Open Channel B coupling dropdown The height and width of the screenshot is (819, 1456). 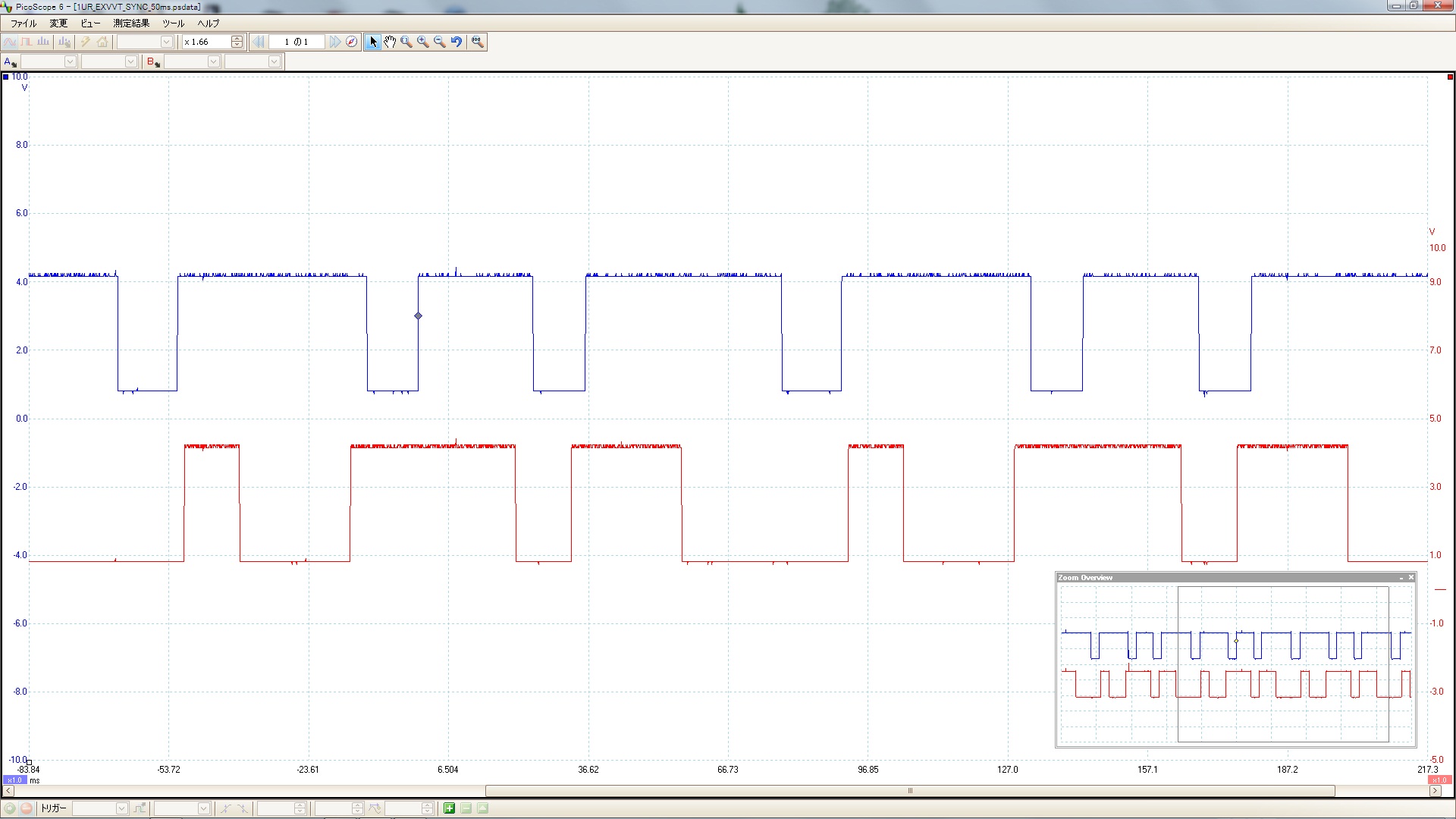253,61
